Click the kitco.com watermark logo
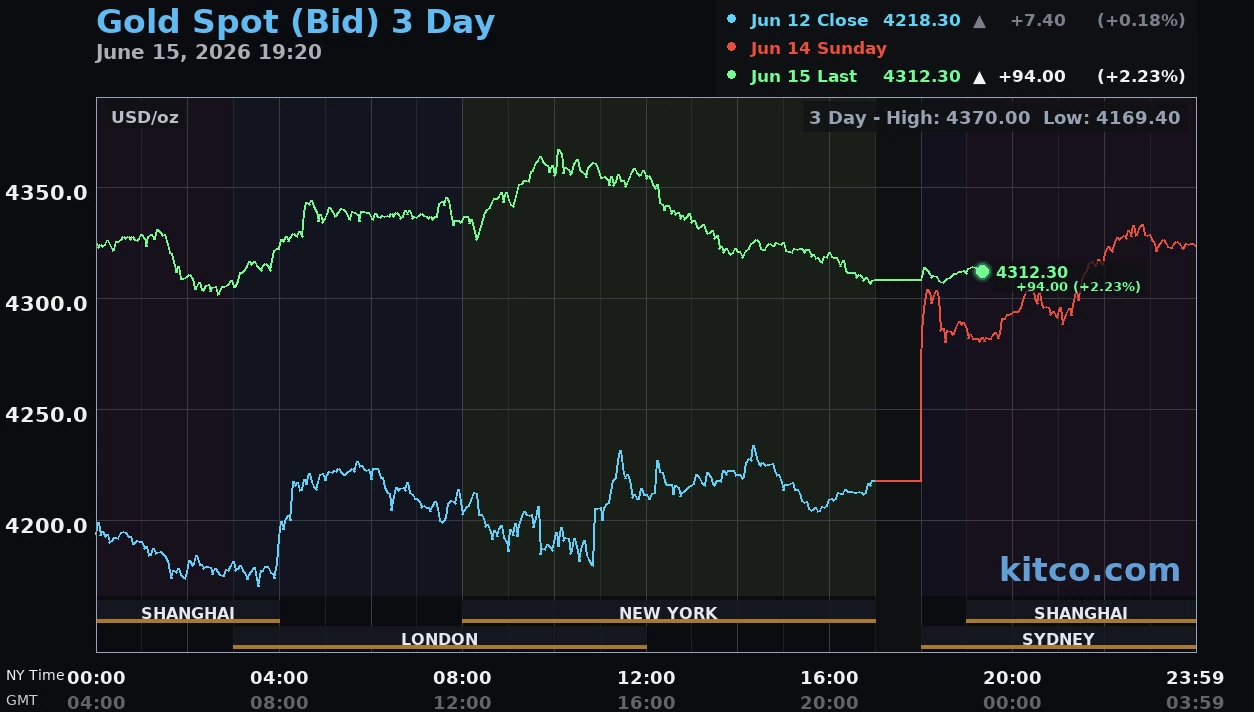This screenshot has width=1254, height=712. 1089,570
